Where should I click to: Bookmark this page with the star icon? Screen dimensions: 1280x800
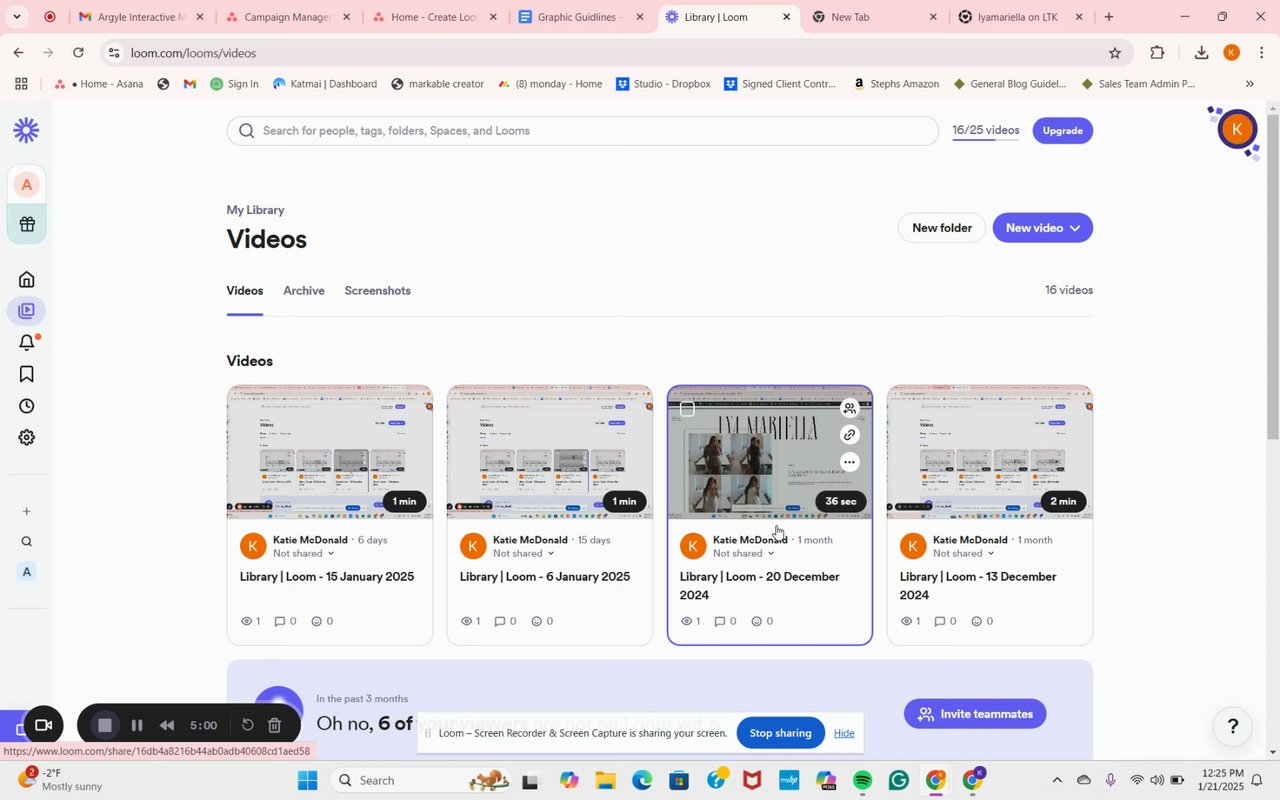pyautogui.click(x=1114, y=53)
